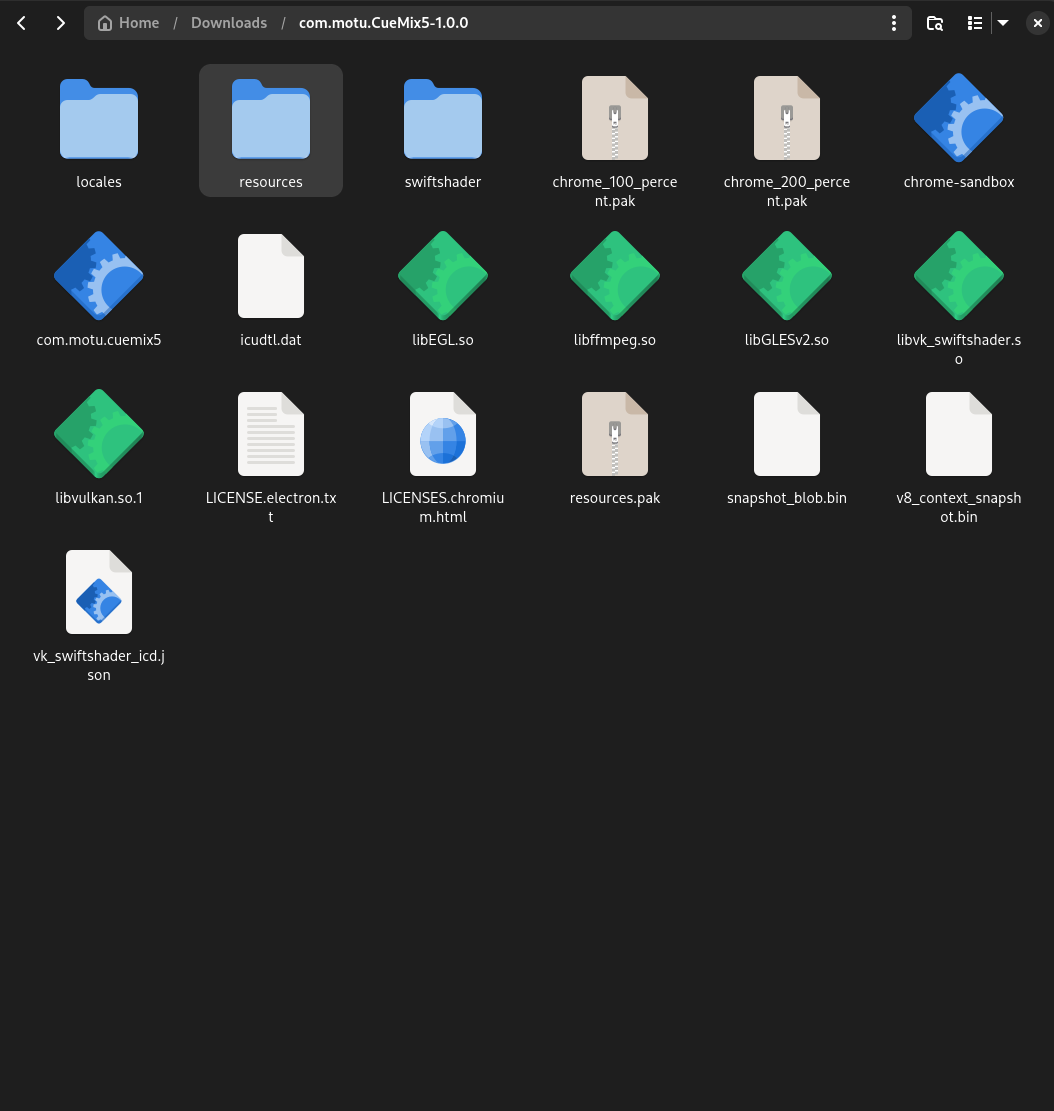The image size is (1054, 1111).
Task: Select the chrome-sandbox executable icon
Action: tap(958, 118)
